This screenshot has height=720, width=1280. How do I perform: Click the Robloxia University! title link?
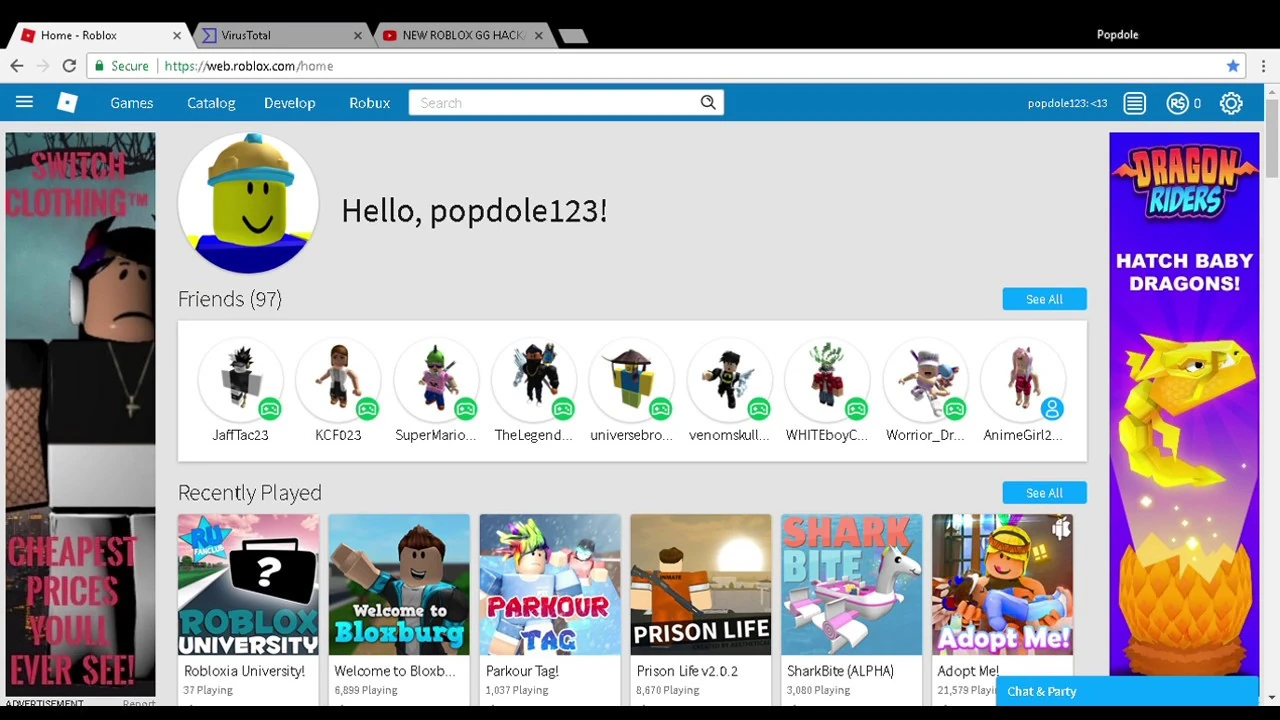[x=244, y=671]
